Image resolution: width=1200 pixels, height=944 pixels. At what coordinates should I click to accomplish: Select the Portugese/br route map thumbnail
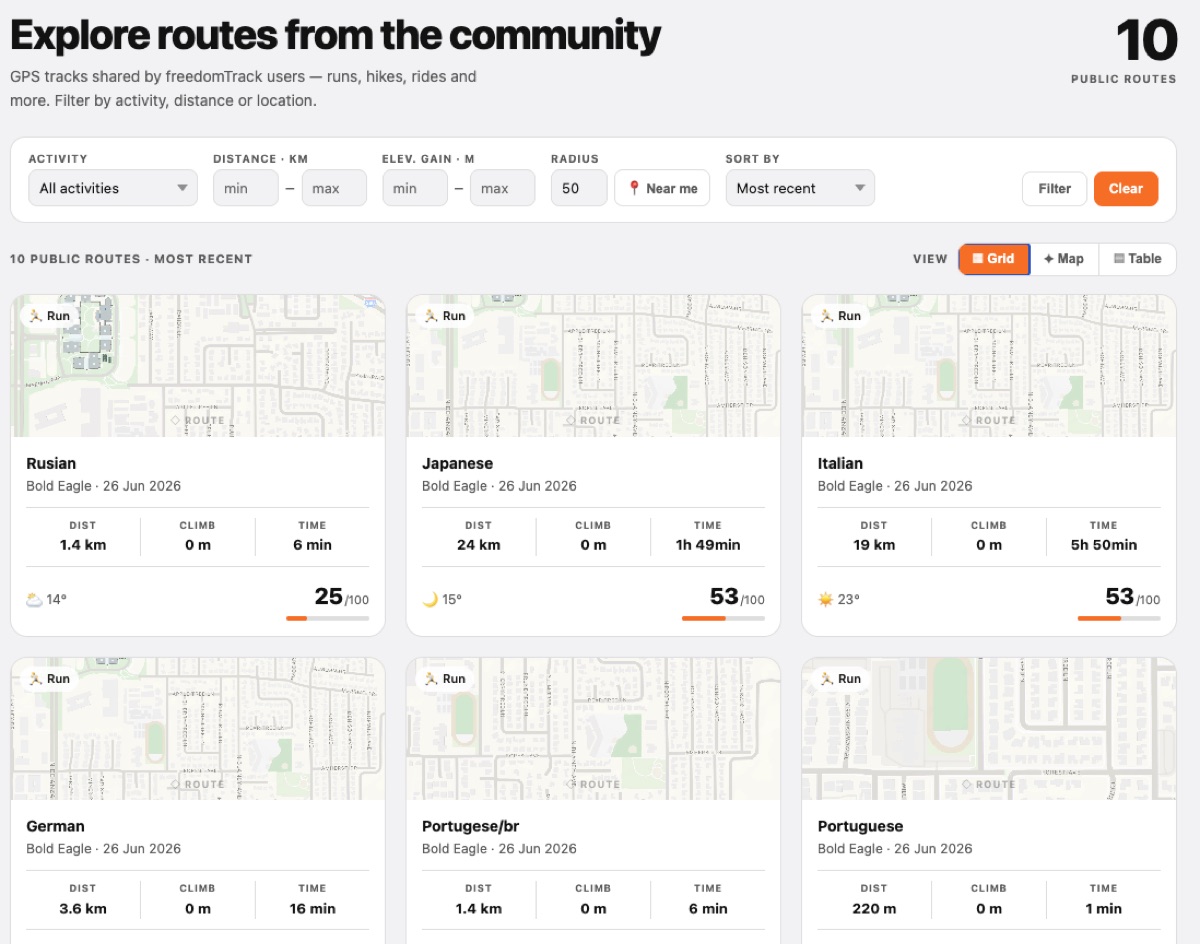pos(593,729)
